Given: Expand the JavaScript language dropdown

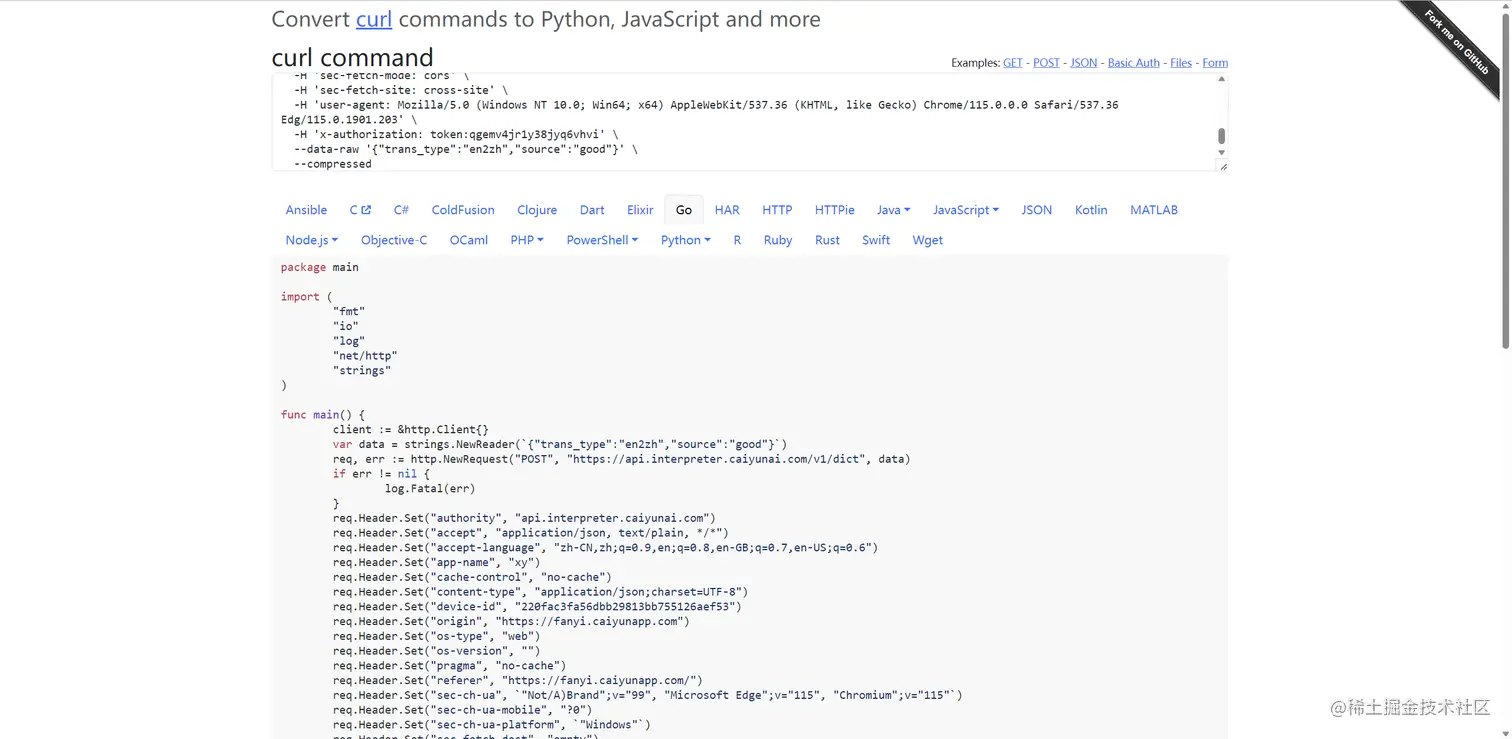Looking at the screenshot, I should coord(965,210).
